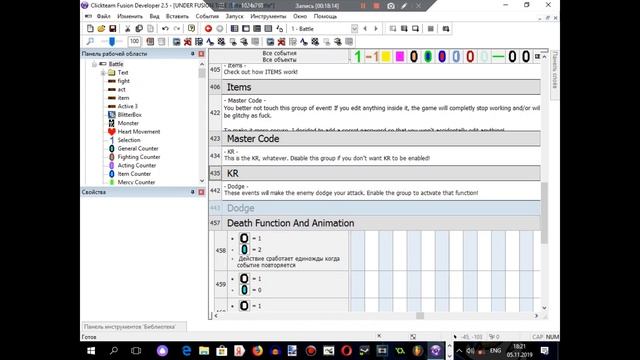Open the Frame editor icon

pos(246,29)
